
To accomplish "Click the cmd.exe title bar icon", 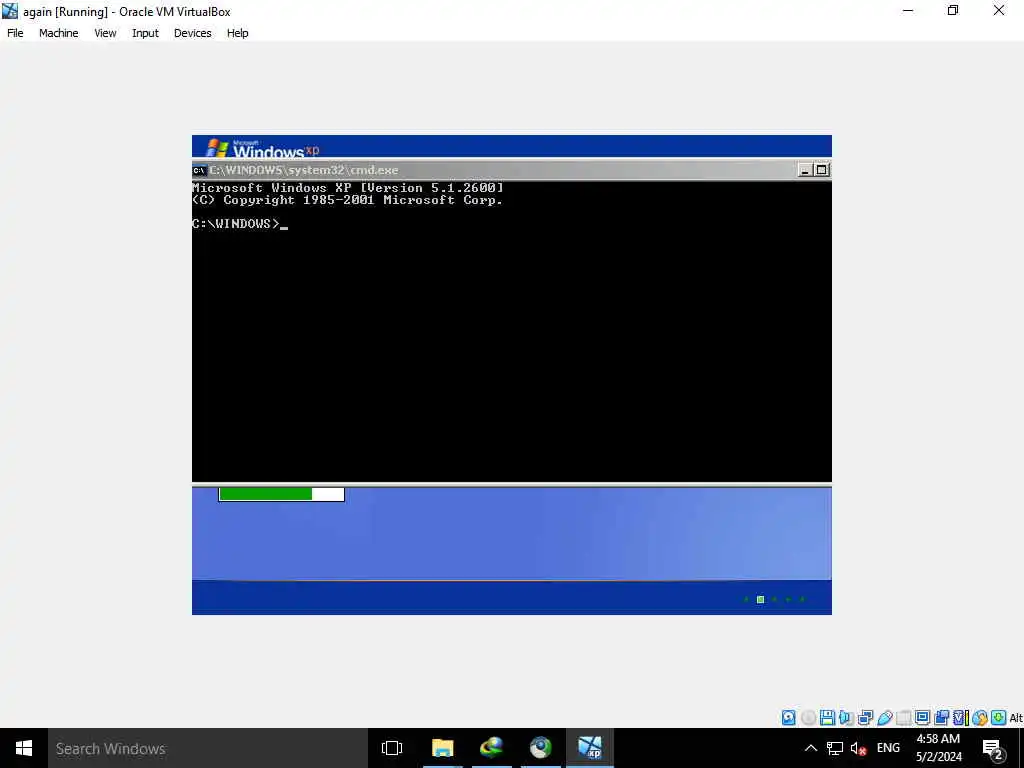I will tap(199, 170).
